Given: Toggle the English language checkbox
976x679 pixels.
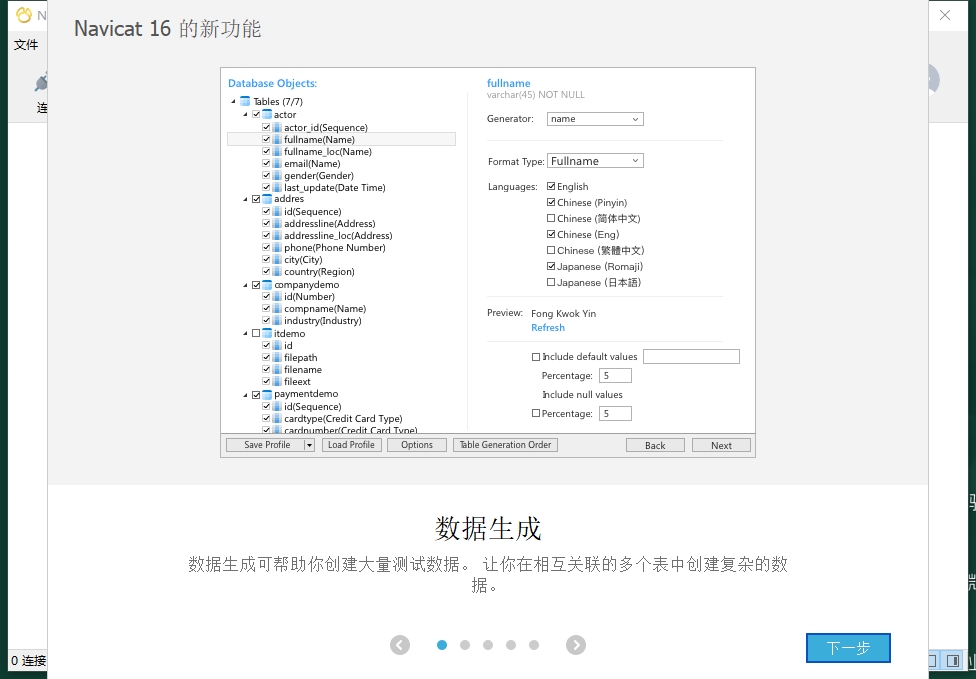Looking at the screenshot, I should pyautogui.click(x=551, y=187).
